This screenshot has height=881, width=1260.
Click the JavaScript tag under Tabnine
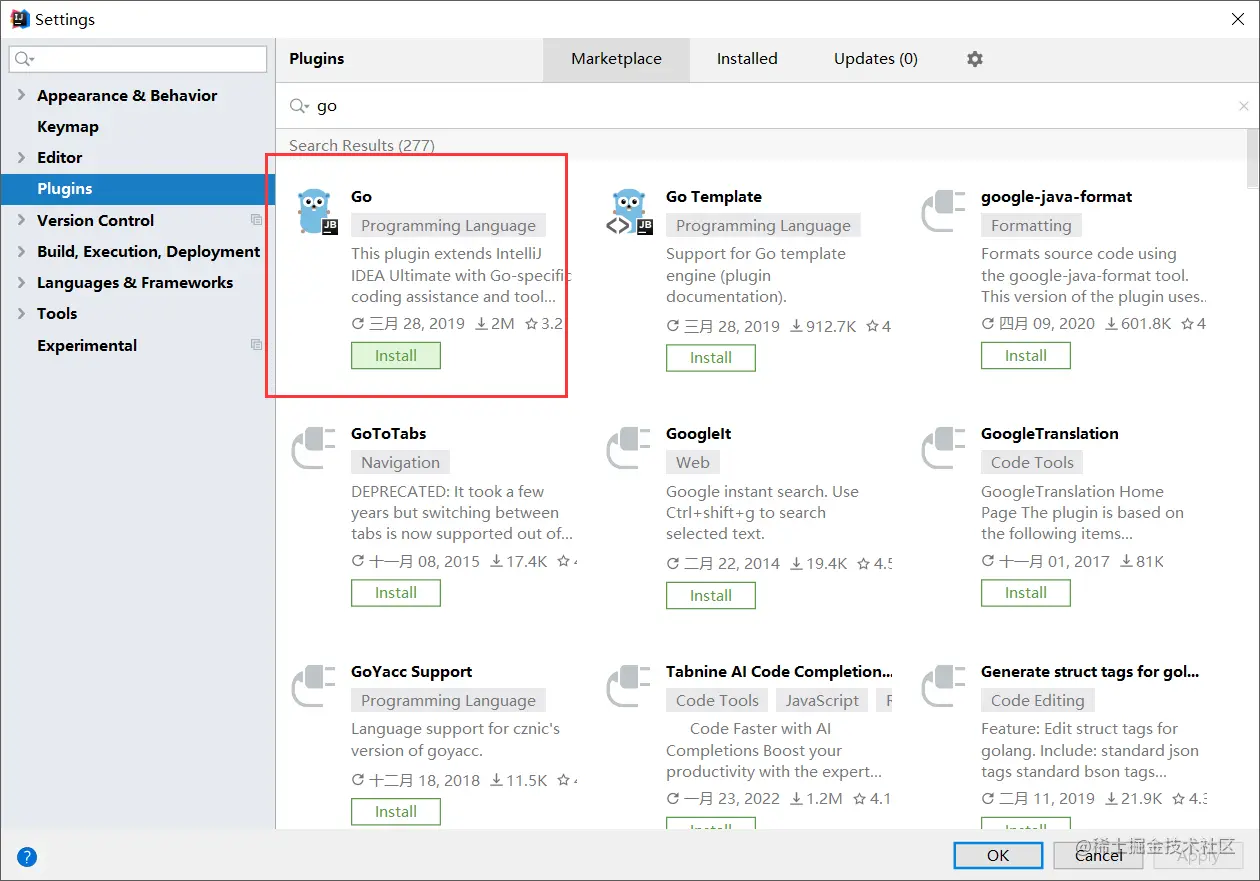(822, 701)
